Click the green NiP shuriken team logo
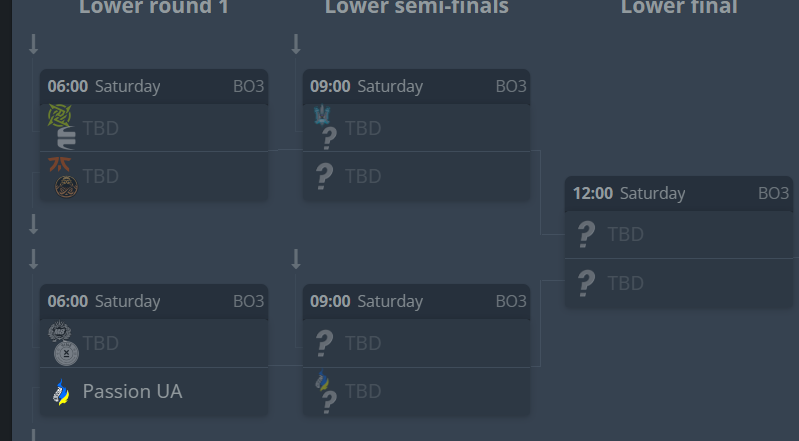 59,116
